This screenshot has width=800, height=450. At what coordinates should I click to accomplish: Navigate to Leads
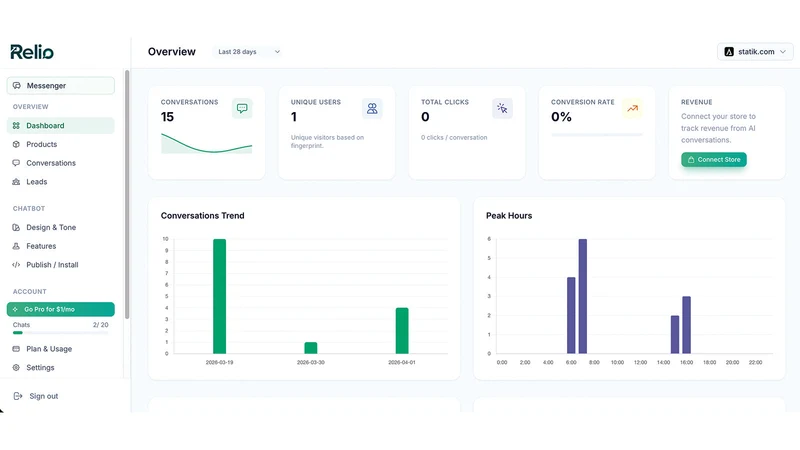click(x=61, y=182)
